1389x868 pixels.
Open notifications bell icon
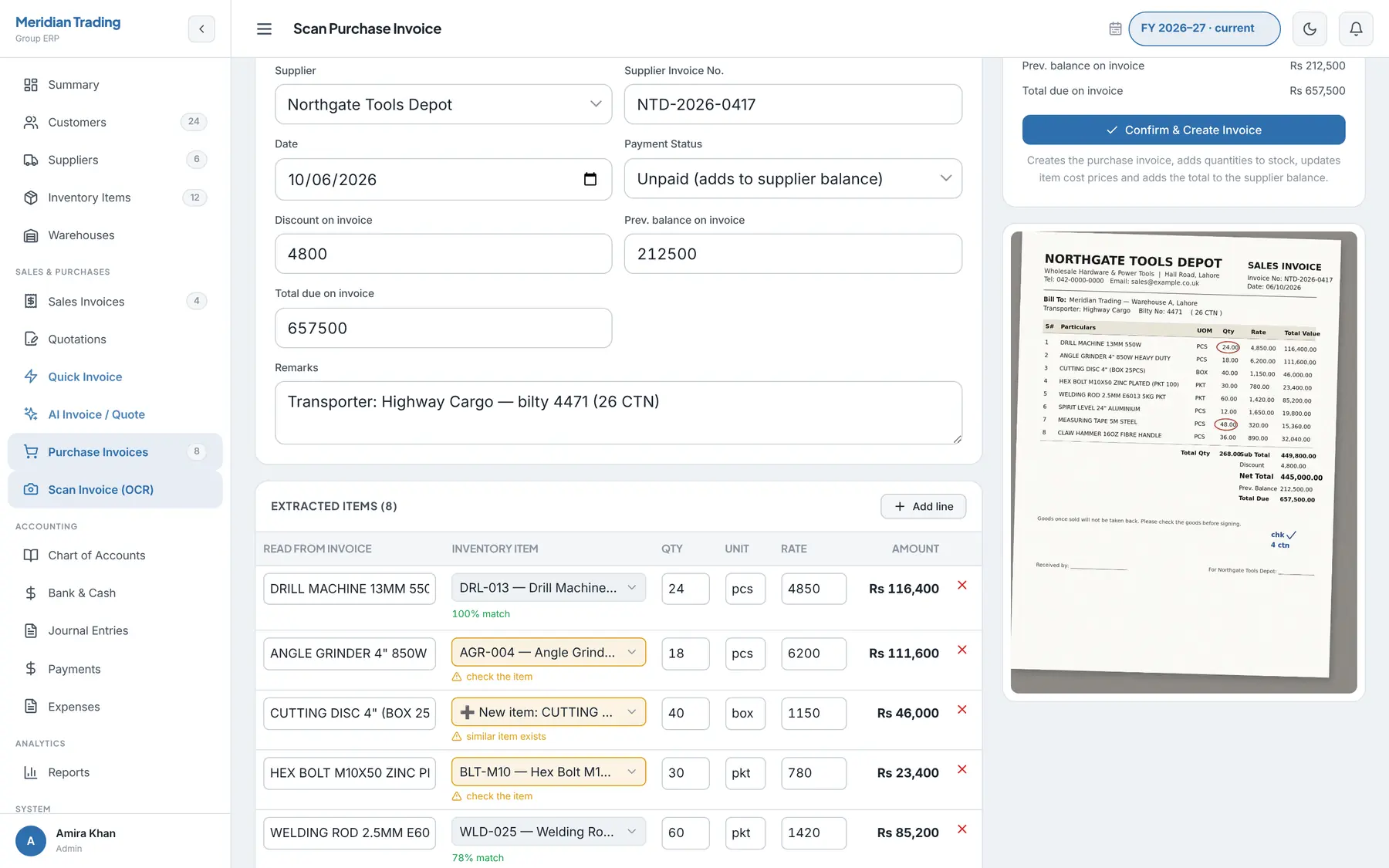coord(1356,29)
